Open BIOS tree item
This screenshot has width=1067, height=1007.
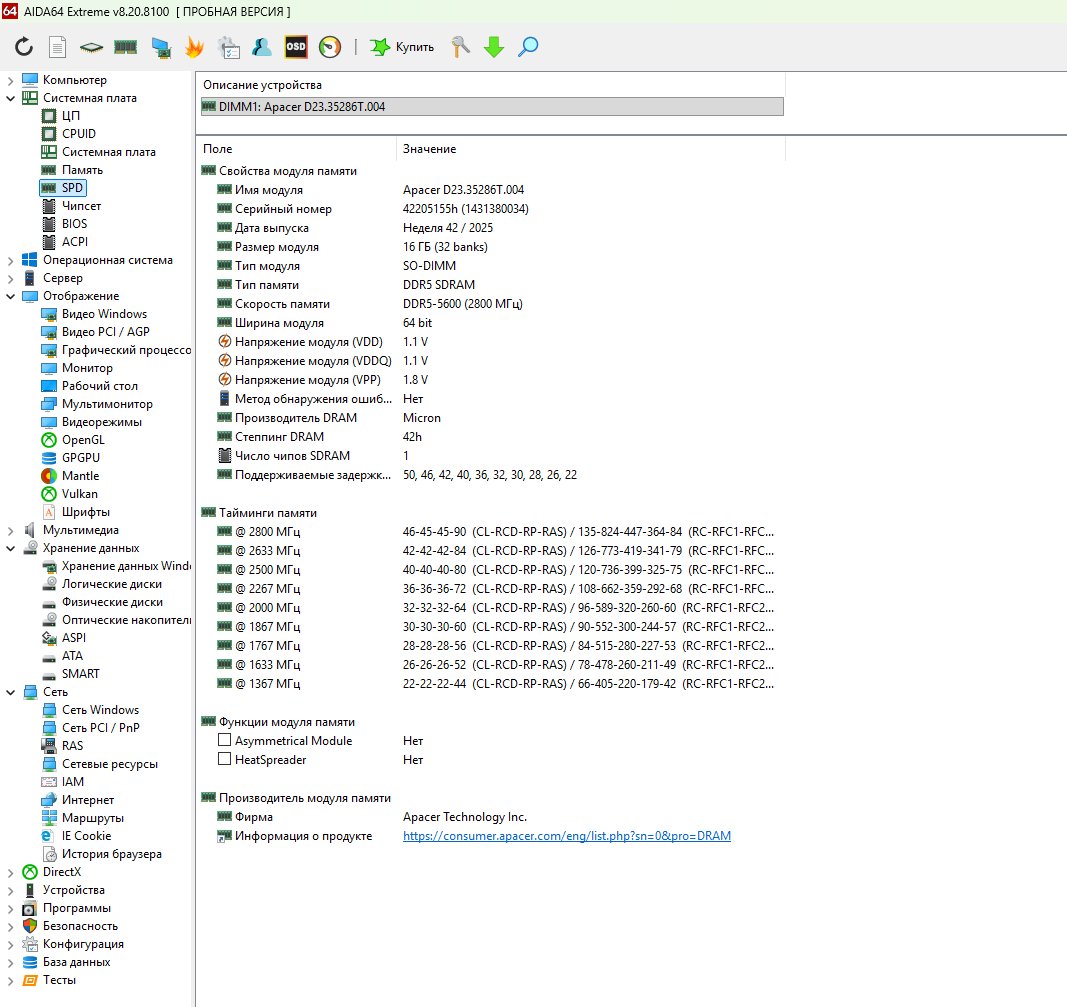pyautogui.click(x=74, y=224)
